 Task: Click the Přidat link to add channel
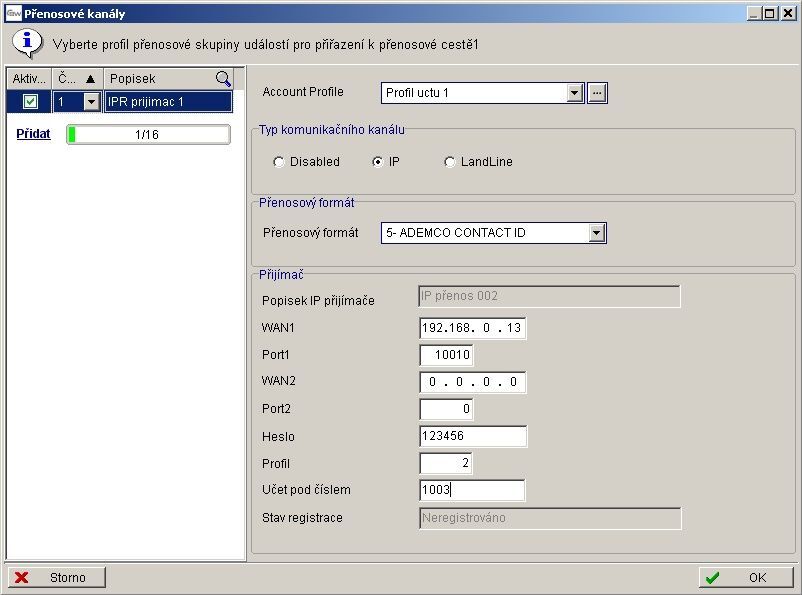tap(33, 134)
